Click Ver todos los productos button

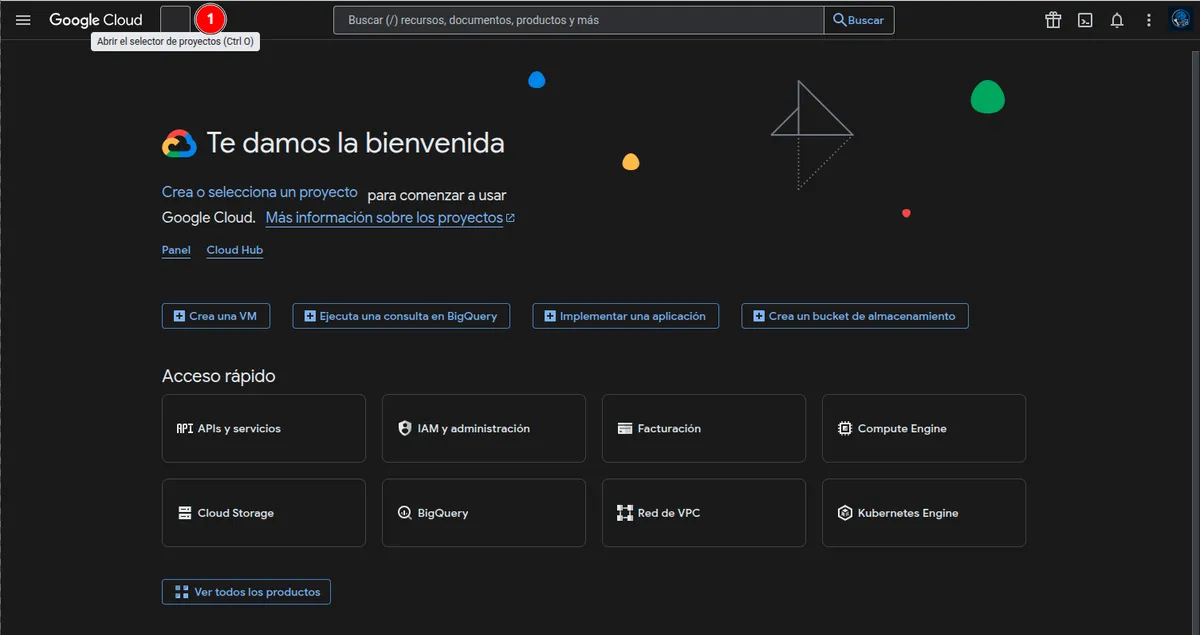click(246, 592)
